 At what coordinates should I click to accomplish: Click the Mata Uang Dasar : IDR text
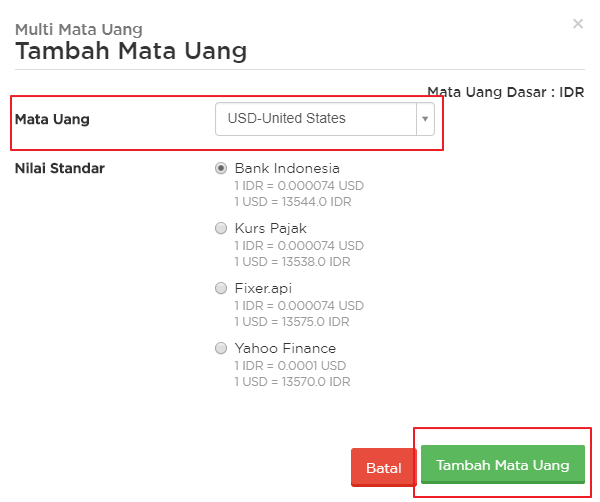tap(505, 92)
